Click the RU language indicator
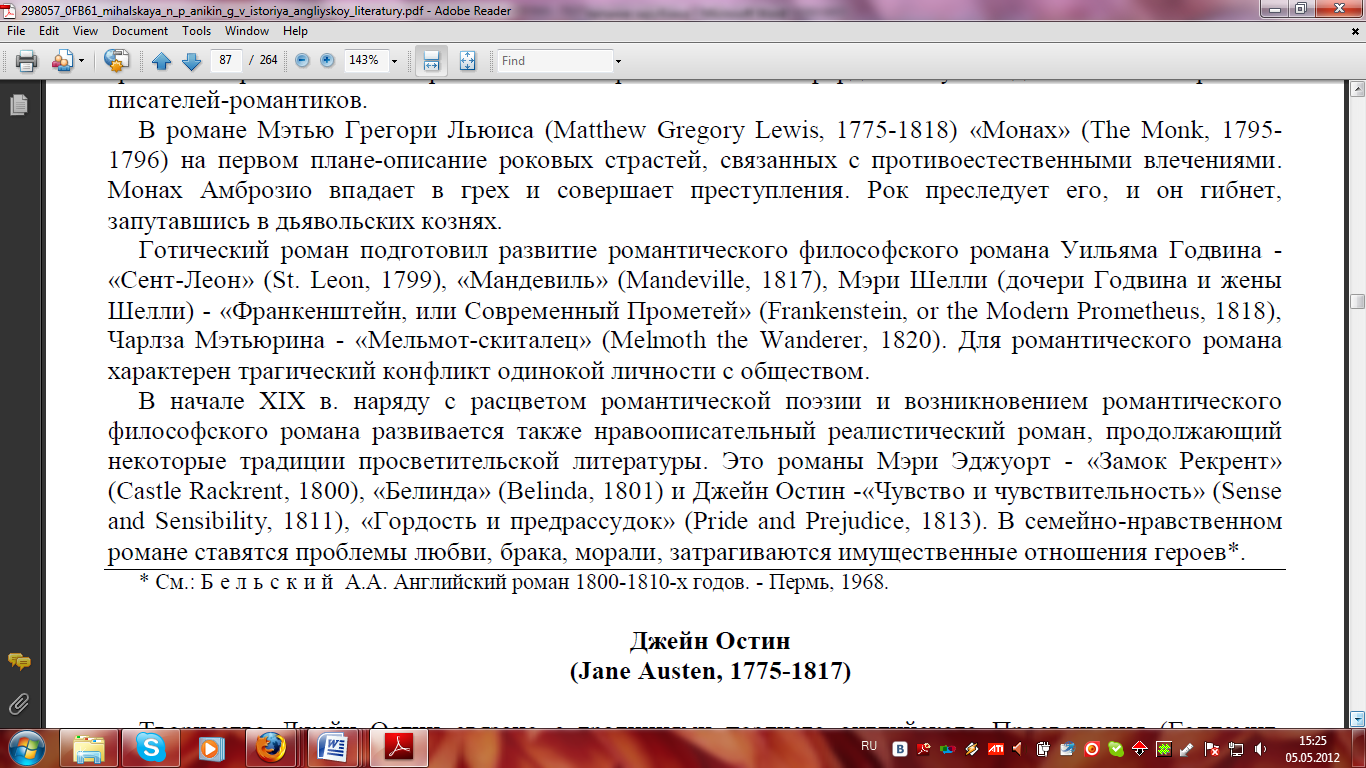Viewport: 1366px width, 768px height. 869,747
